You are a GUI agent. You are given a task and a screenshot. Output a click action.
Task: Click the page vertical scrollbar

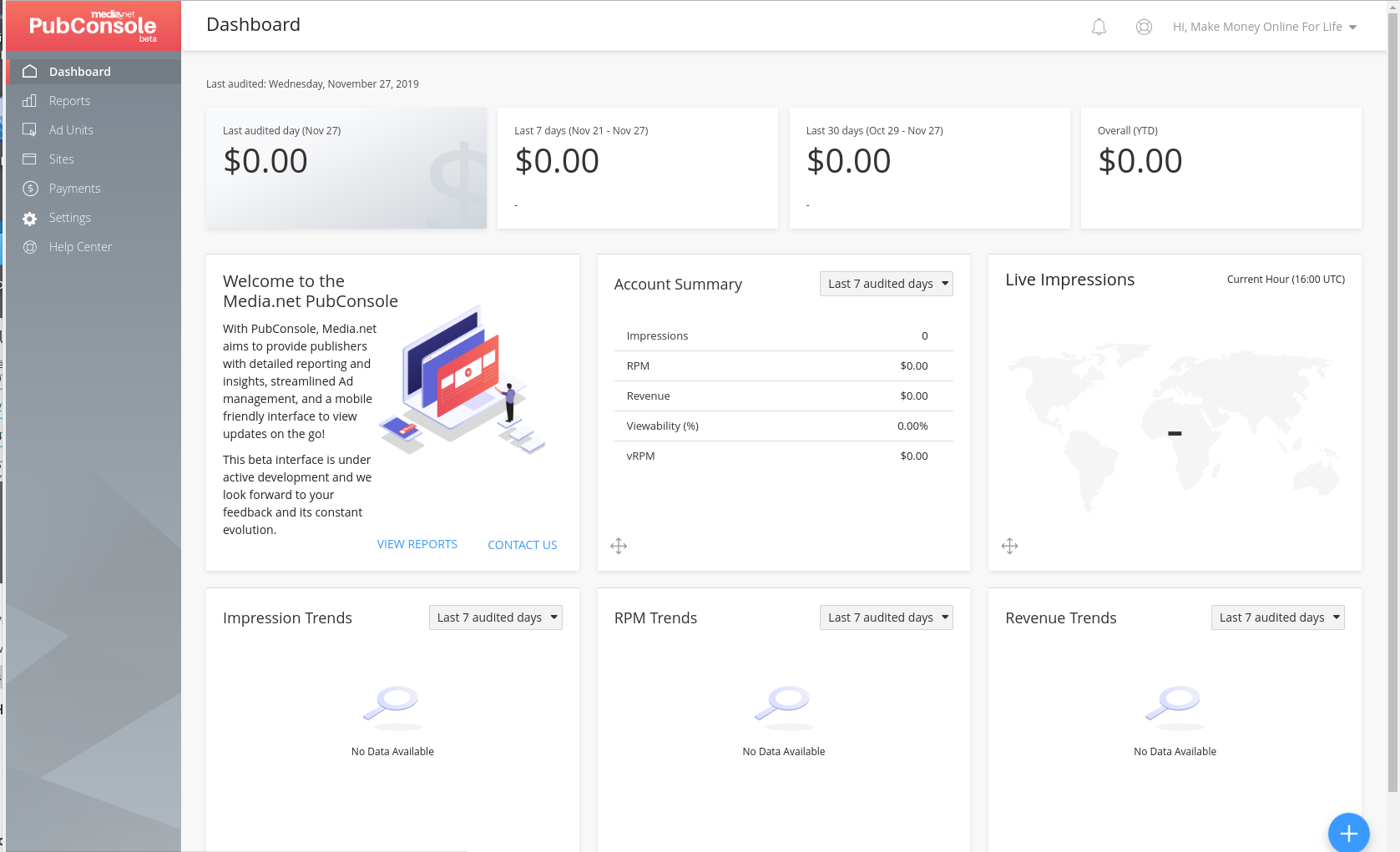(x=1392, y=401)
